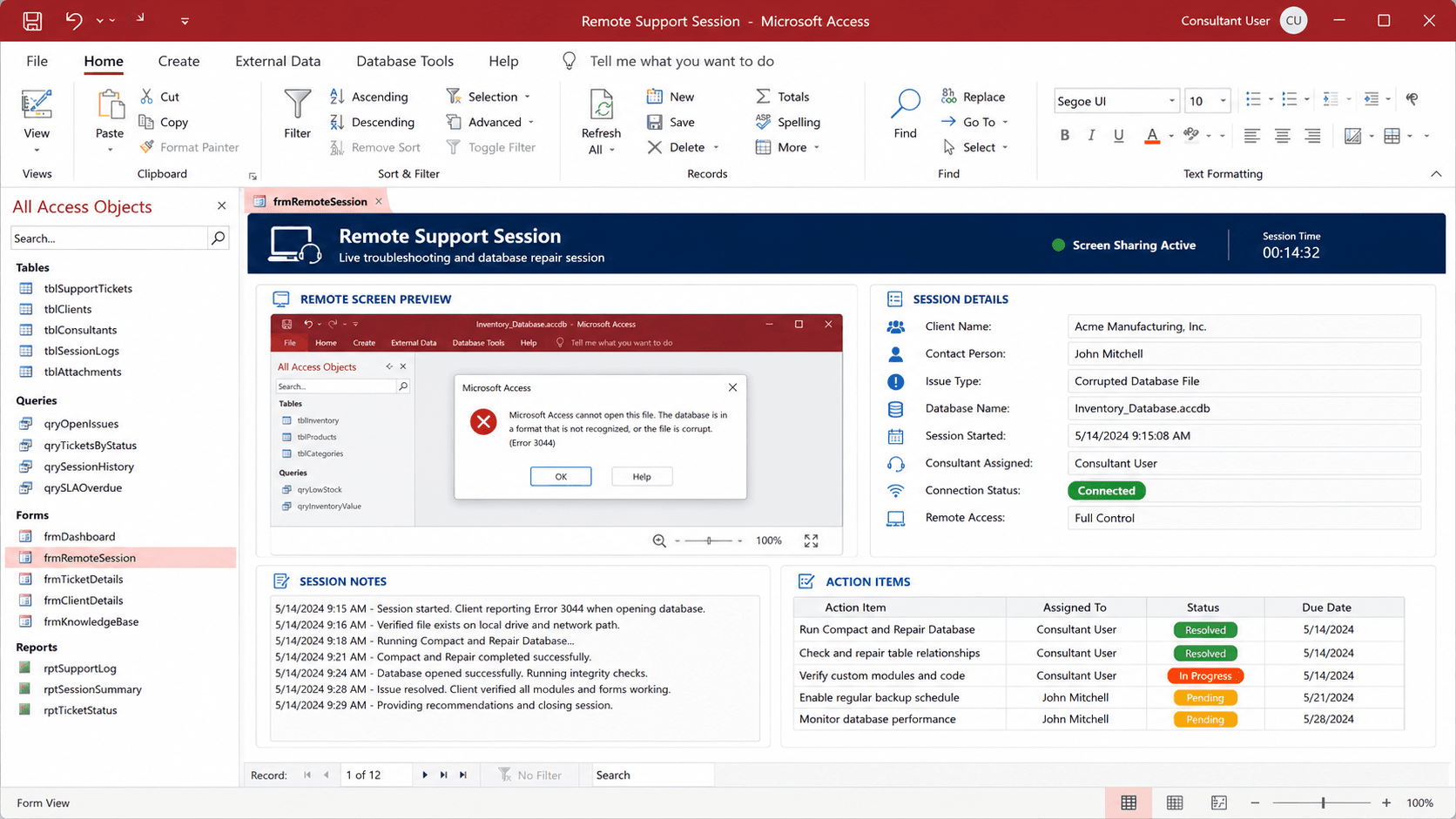
Task: Click the Refresh All icon
Action: pos(601,106)
